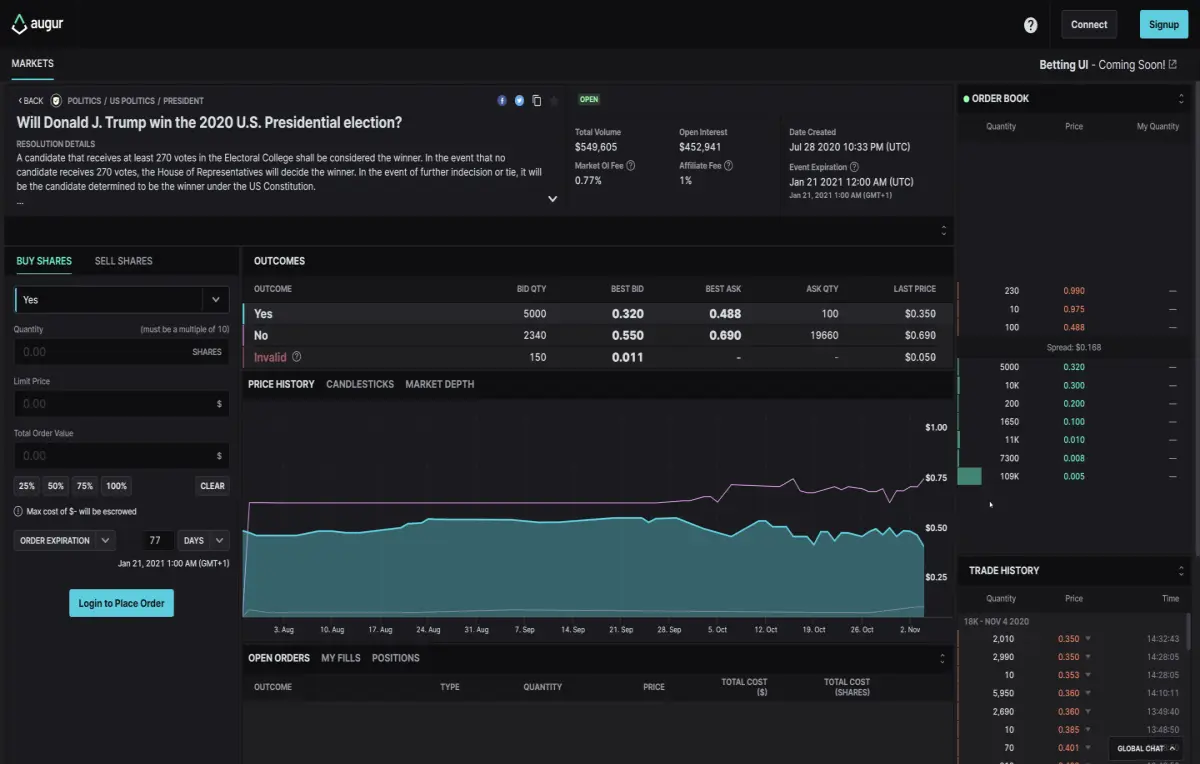Show Invalid outcome info tooltip
Viewport: 1200px width, 764px height.
pos(296,357)
